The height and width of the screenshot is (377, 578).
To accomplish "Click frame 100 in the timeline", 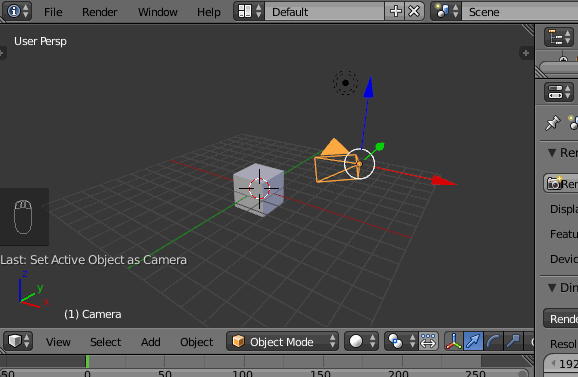I will click(x=242, y=373).
